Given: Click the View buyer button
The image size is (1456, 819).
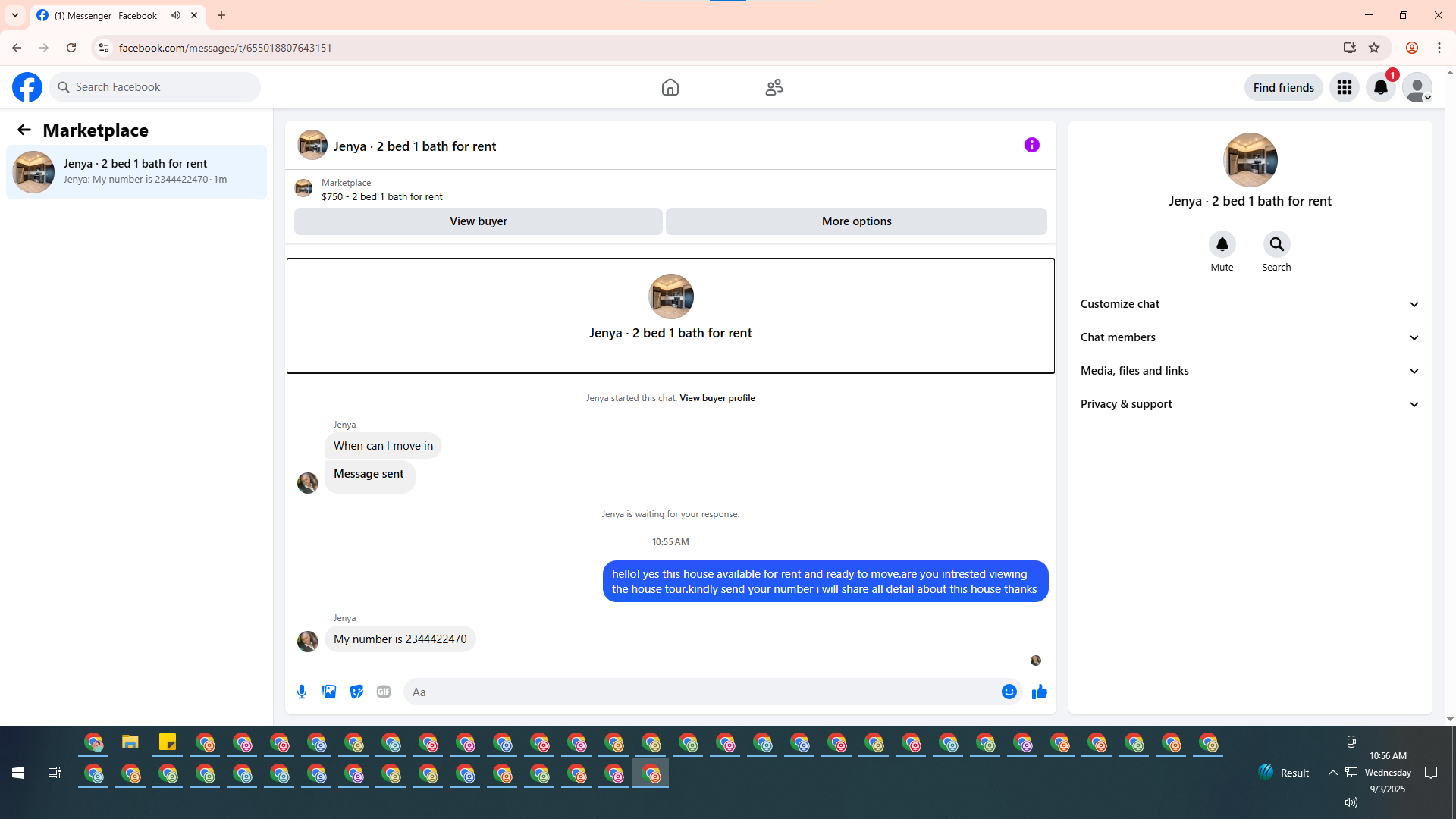Looking at the screenshot, I should 479,221.
